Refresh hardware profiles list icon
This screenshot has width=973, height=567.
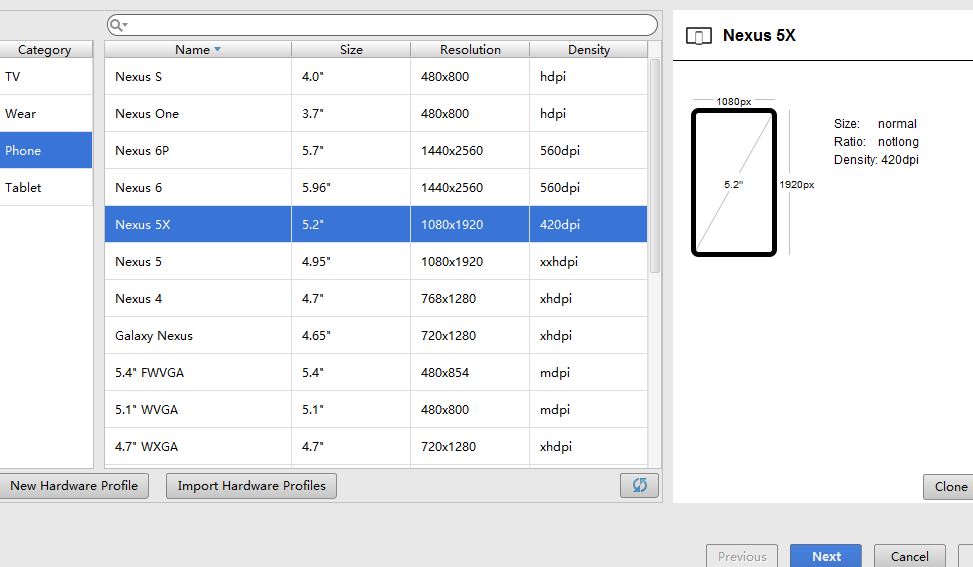coord(639,485)
